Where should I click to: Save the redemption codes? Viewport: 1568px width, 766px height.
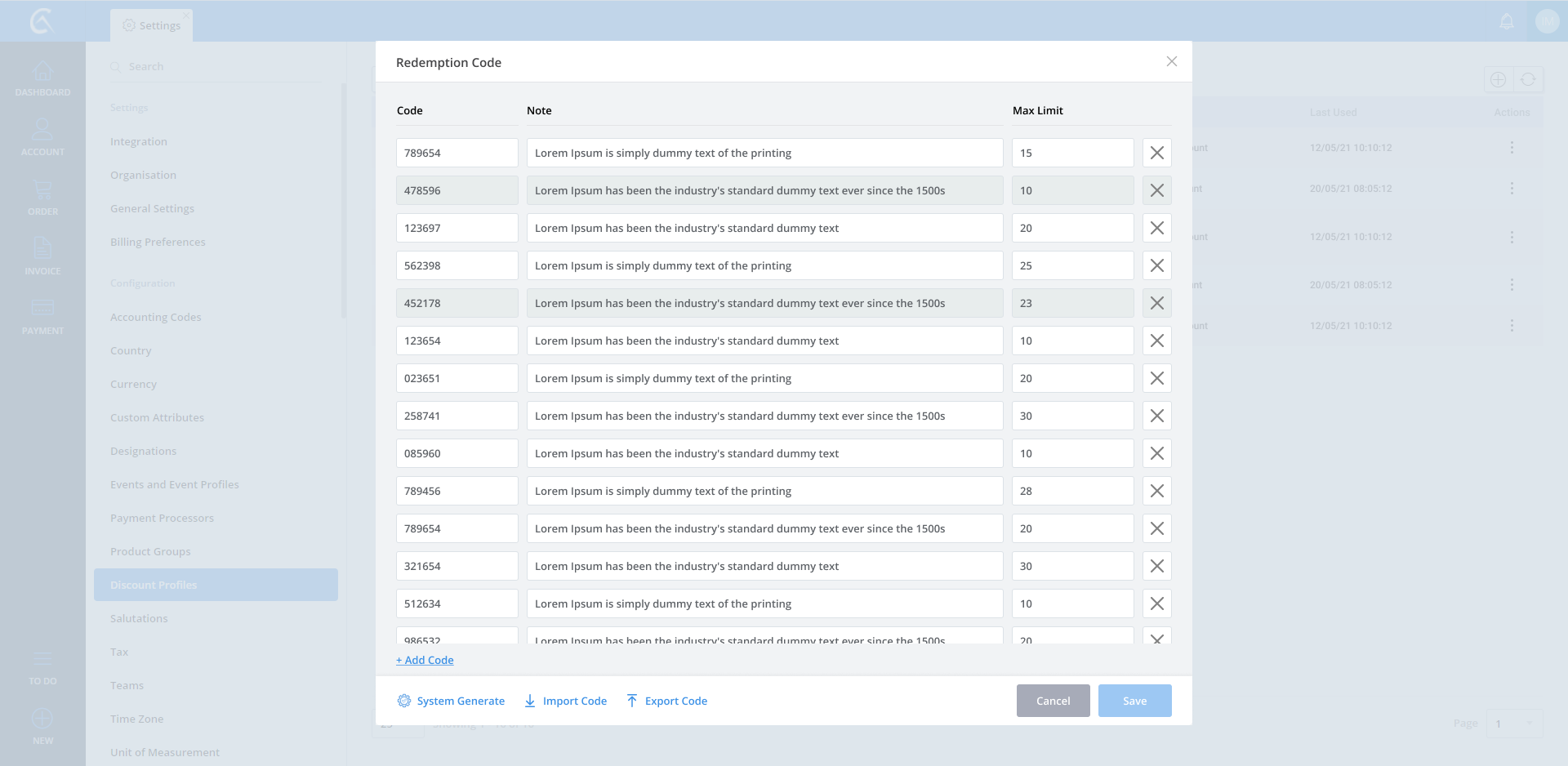1134,701
